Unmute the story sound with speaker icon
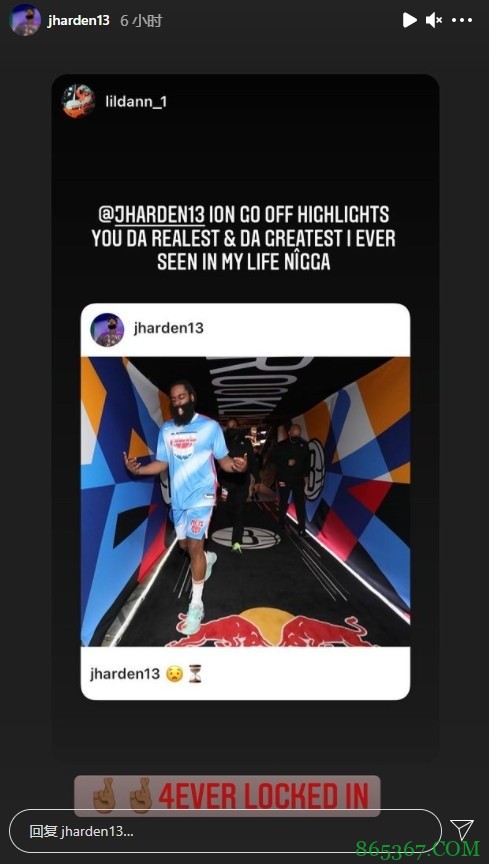489x864 pixels. click(x=434, y=20)
